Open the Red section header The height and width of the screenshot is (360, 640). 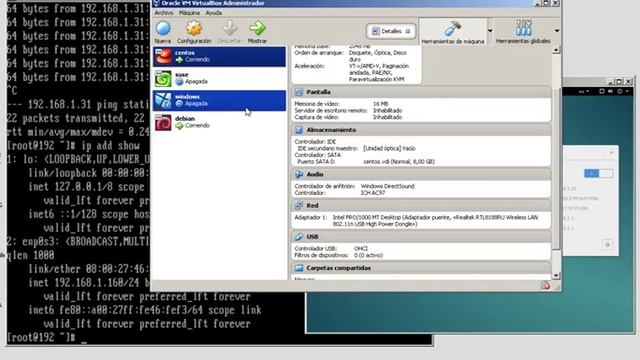pos(421,205)
